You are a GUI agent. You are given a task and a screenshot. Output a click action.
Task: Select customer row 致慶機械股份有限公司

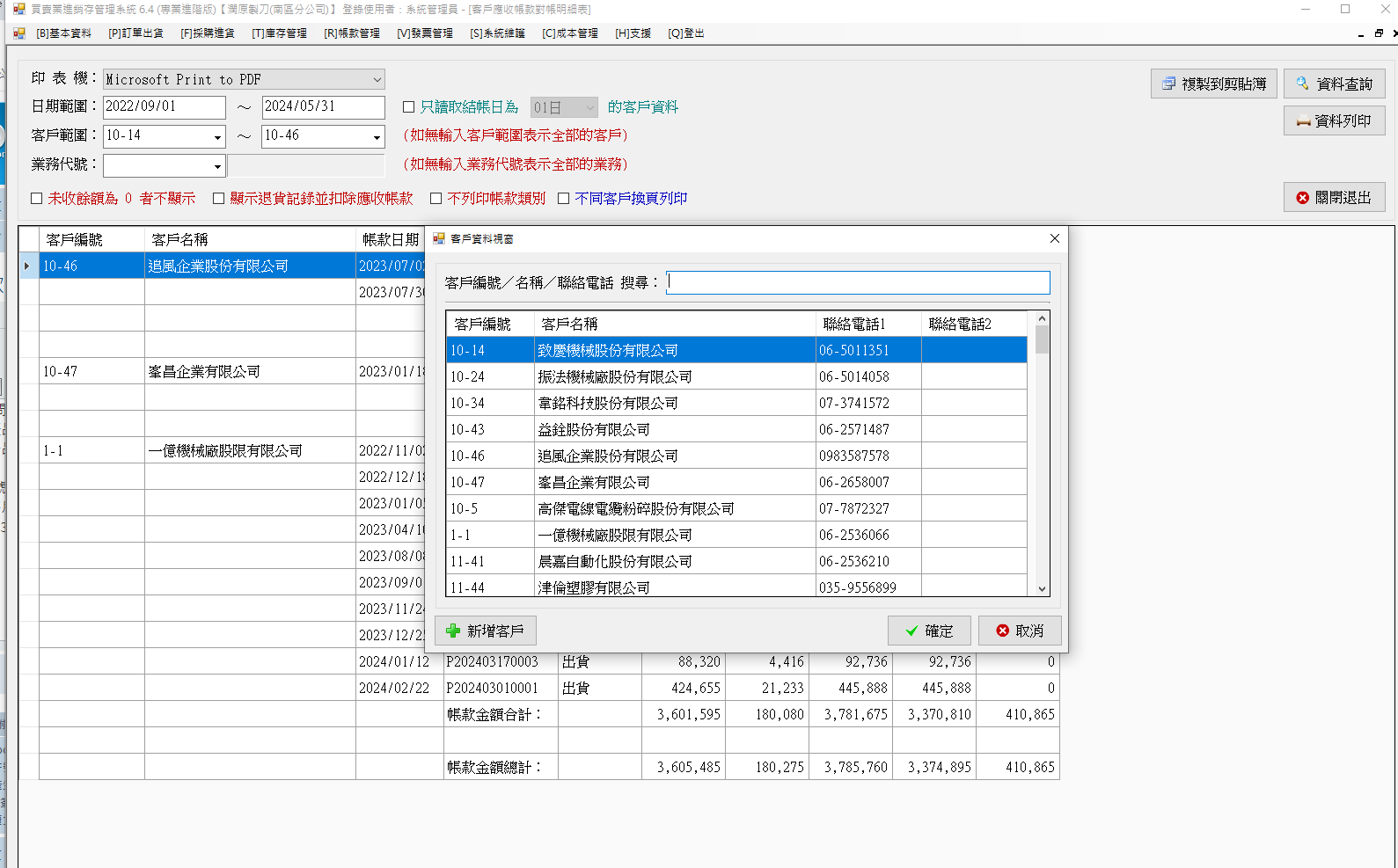(736, 350)
